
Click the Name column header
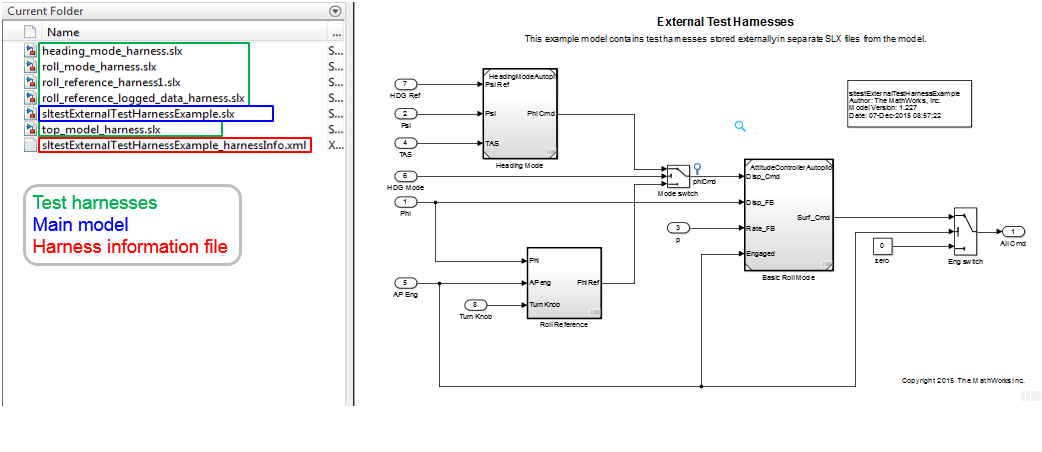pos(63,32)
